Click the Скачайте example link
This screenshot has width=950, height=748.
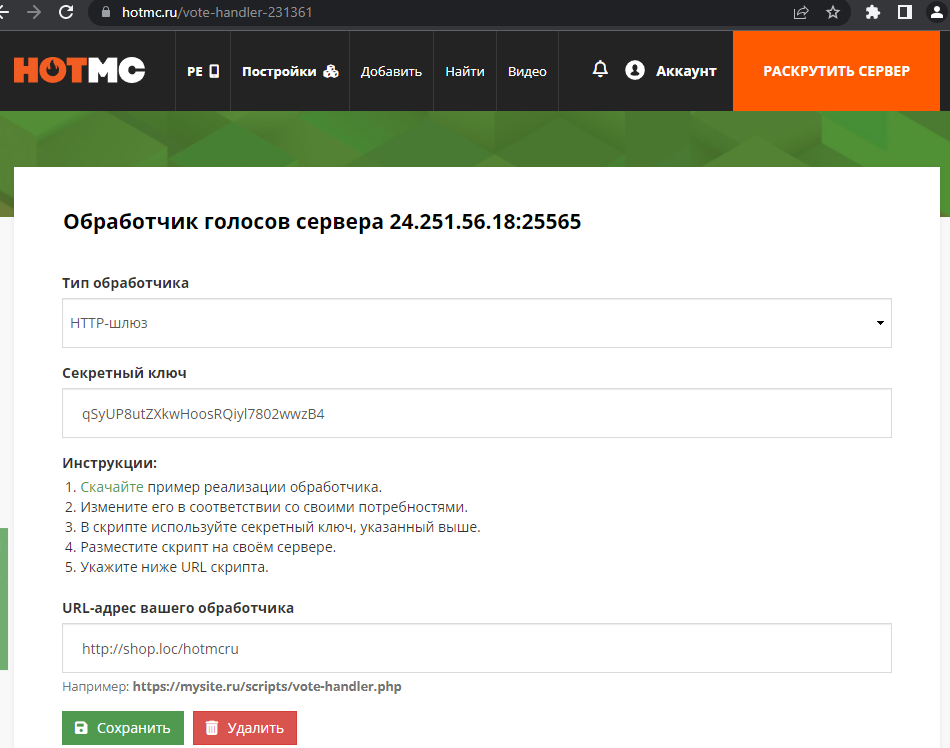point(112,487)
